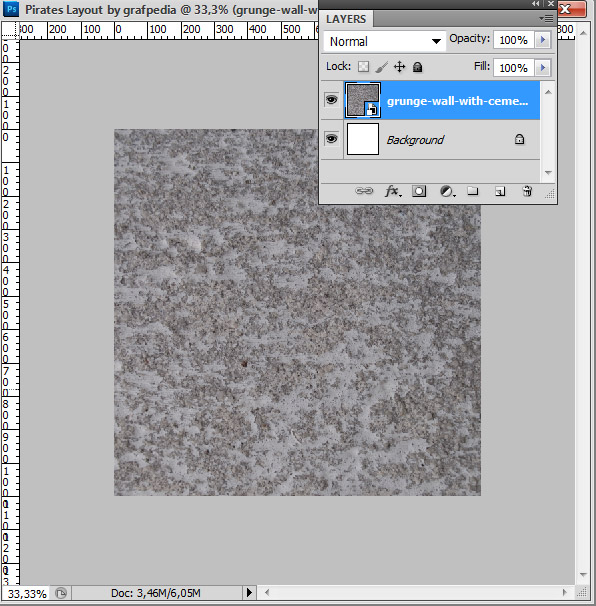Open the Fill slider arrow
This screenshot has height=606, width=596.
(543, 68)
